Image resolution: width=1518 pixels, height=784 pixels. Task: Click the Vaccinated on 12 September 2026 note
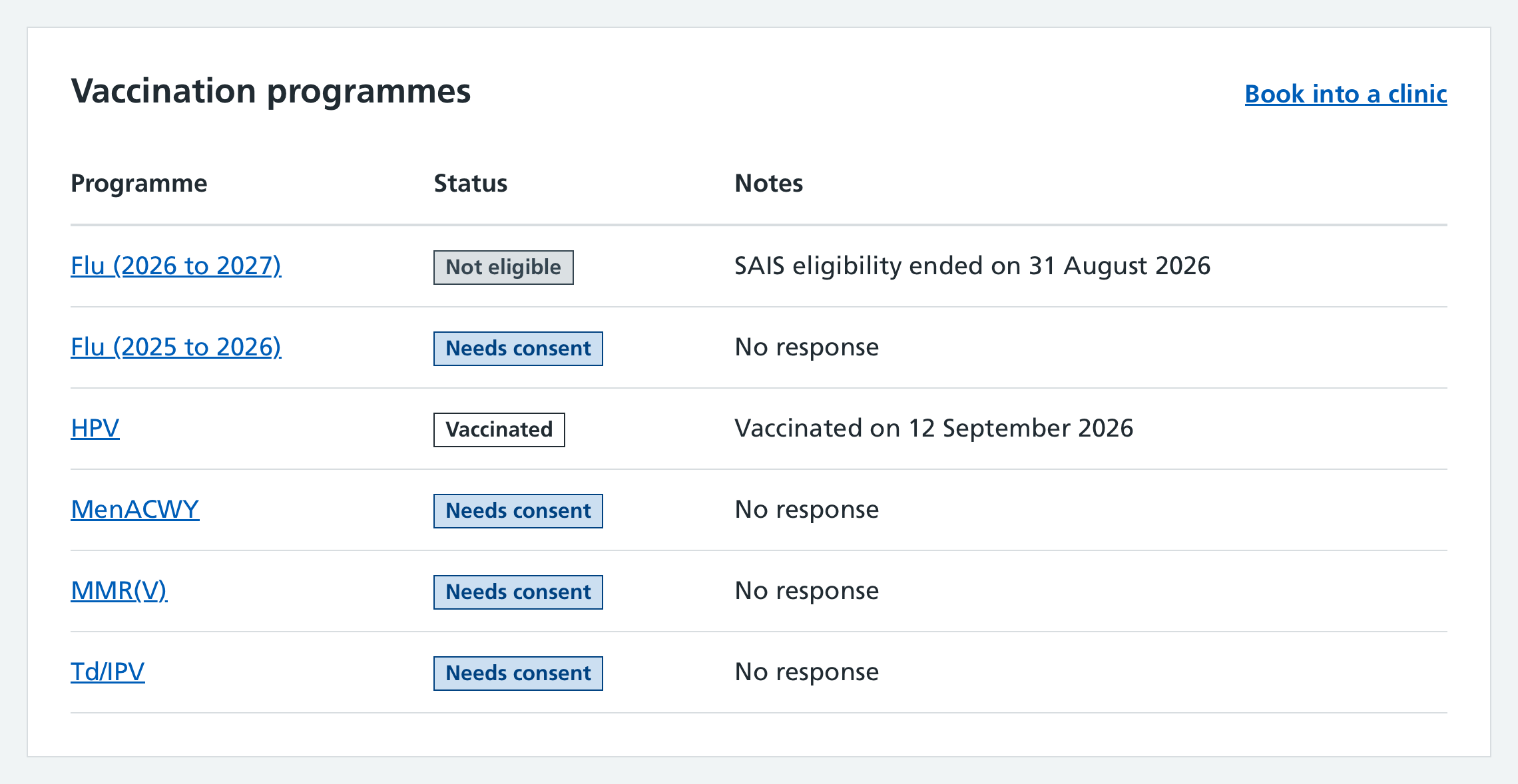point(934,429)
